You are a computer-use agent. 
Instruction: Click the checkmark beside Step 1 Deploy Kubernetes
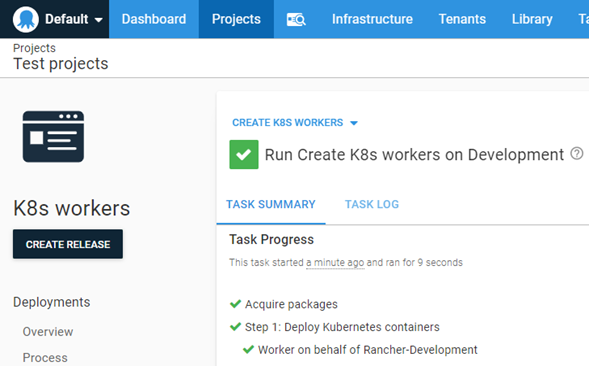point(235,327)
